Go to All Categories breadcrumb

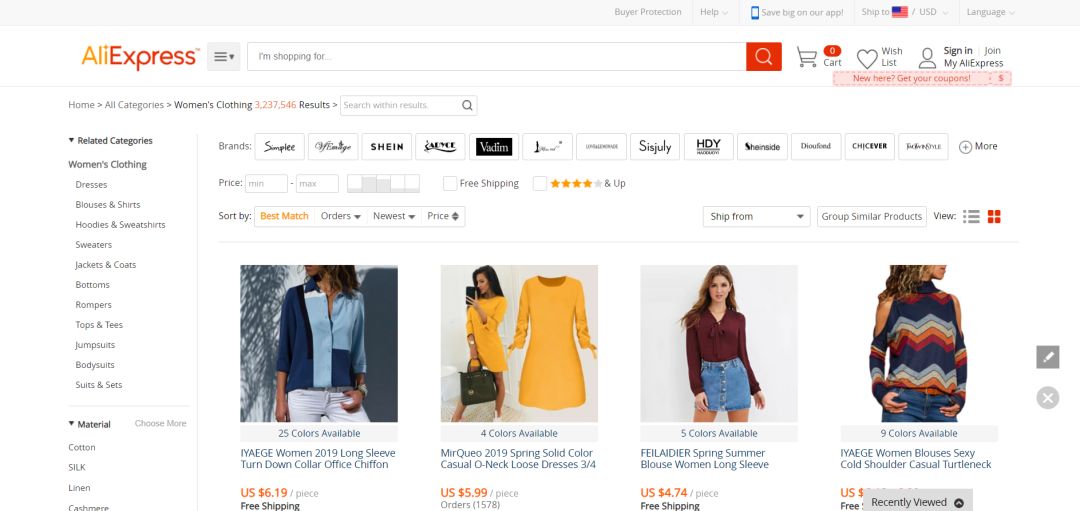[x=134, y=105]
